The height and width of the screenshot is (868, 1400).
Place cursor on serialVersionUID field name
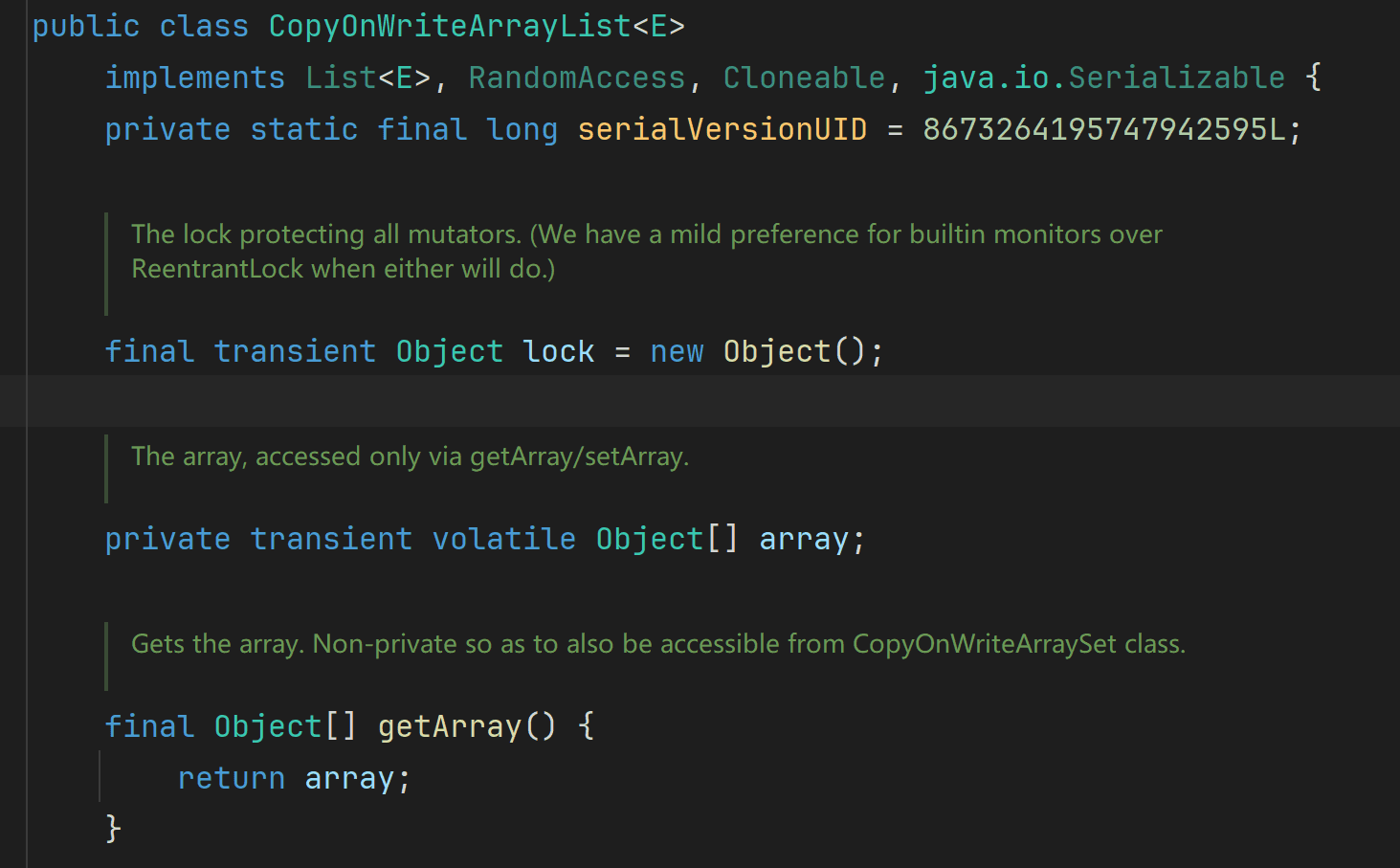tap(722, 129)
